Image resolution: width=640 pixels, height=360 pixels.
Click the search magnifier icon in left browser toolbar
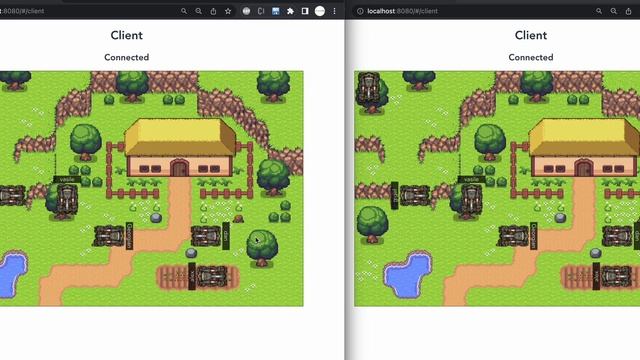[x=184, y=11]
